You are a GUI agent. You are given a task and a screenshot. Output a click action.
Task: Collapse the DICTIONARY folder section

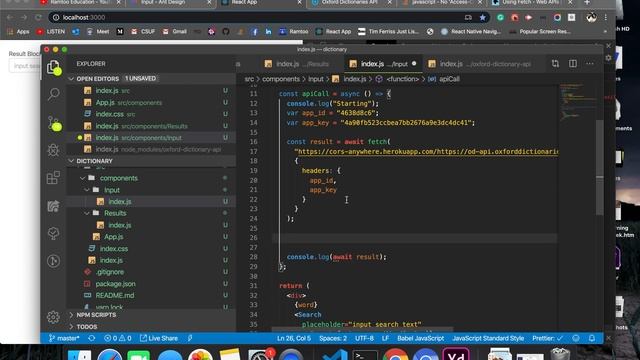point(71,161)
